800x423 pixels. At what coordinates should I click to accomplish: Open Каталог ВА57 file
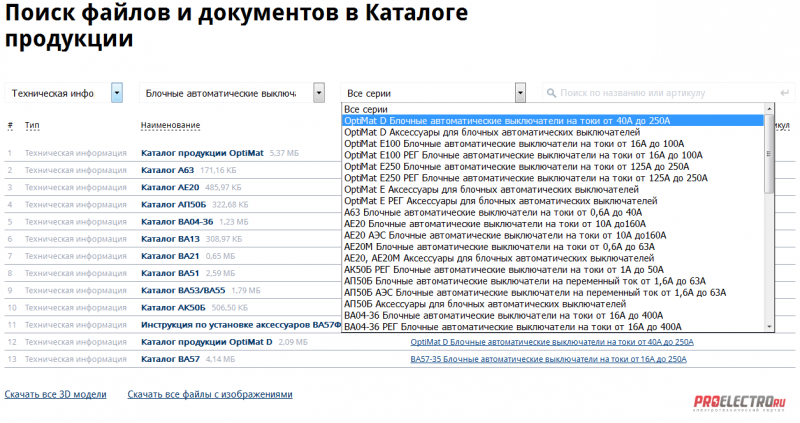(170, 359)
